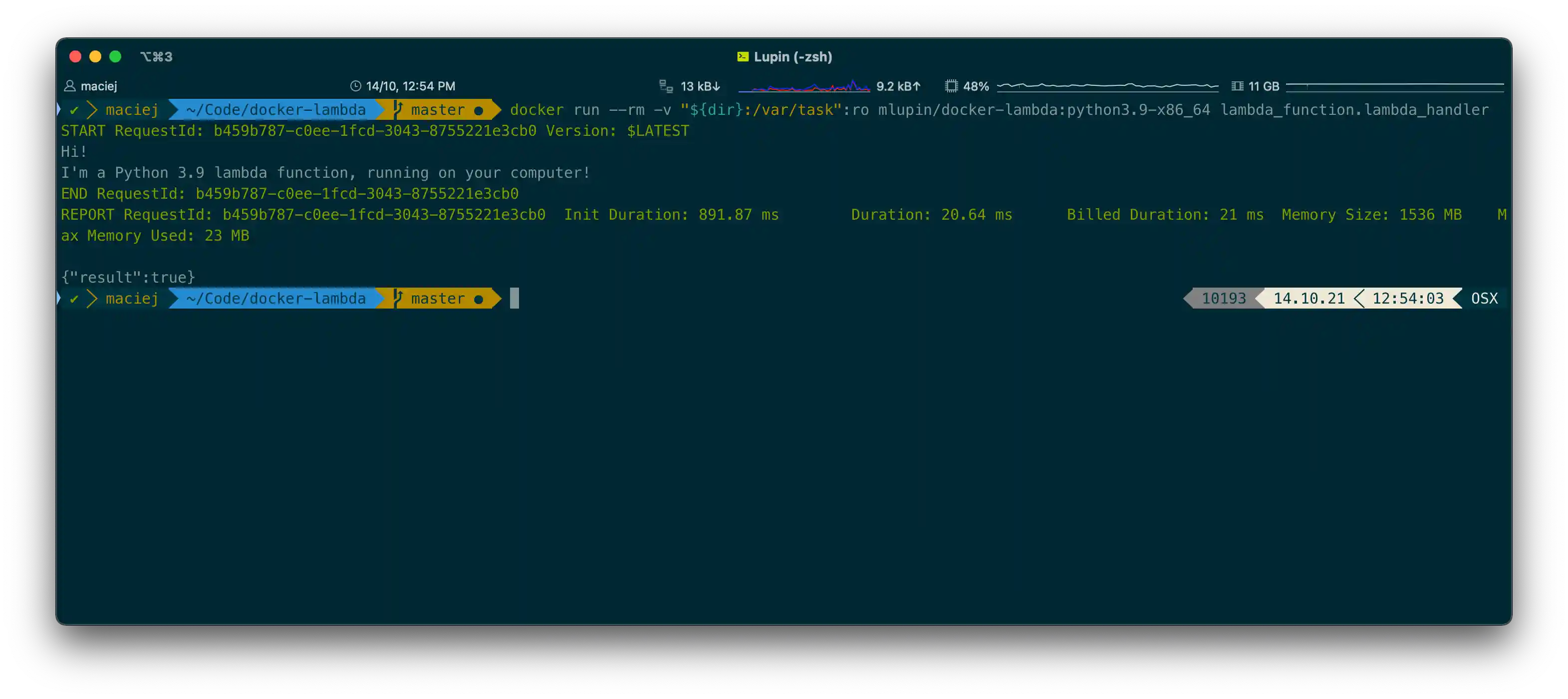Viewport: 1568px width, 699px height.
Task: Click the git branch glyph in the prompt
Action: [x=399, y=110]
